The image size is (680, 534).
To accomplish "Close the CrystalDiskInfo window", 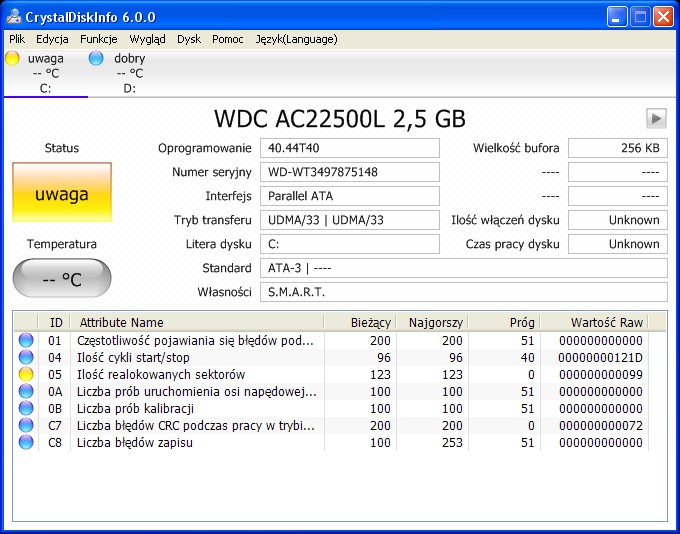I will tap(663, 17).
